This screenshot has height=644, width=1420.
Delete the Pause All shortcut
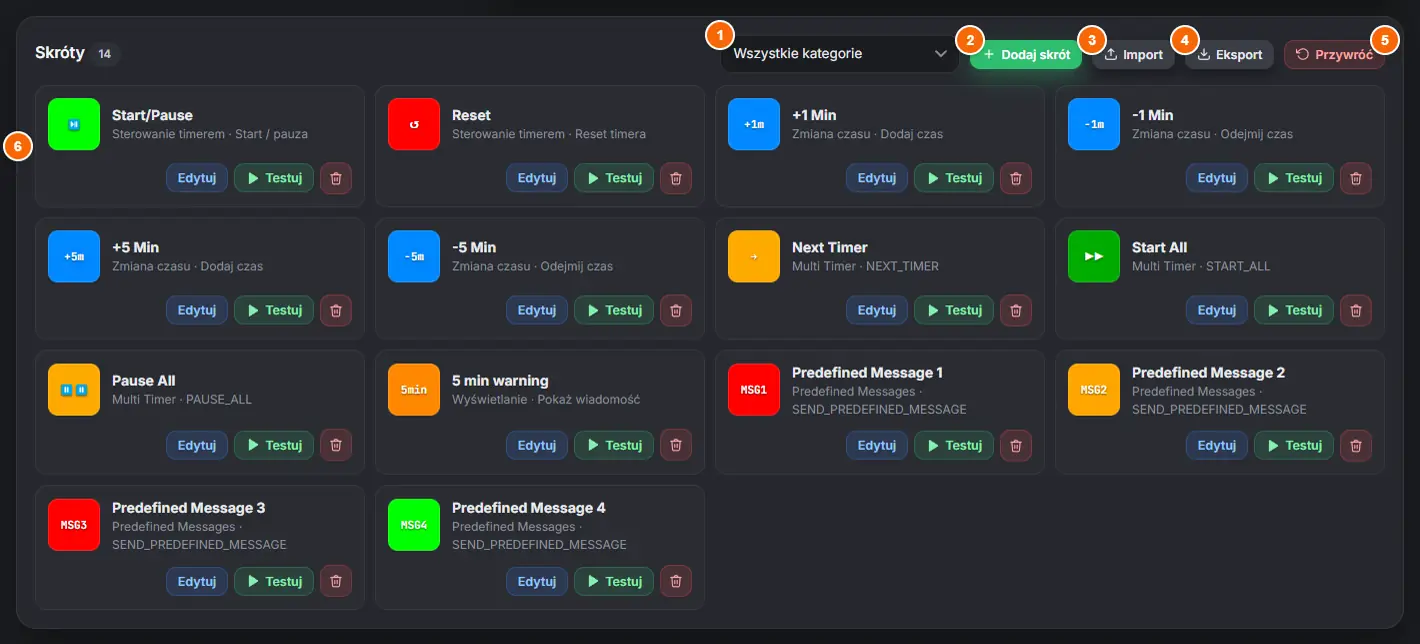[x=336, y=445]
